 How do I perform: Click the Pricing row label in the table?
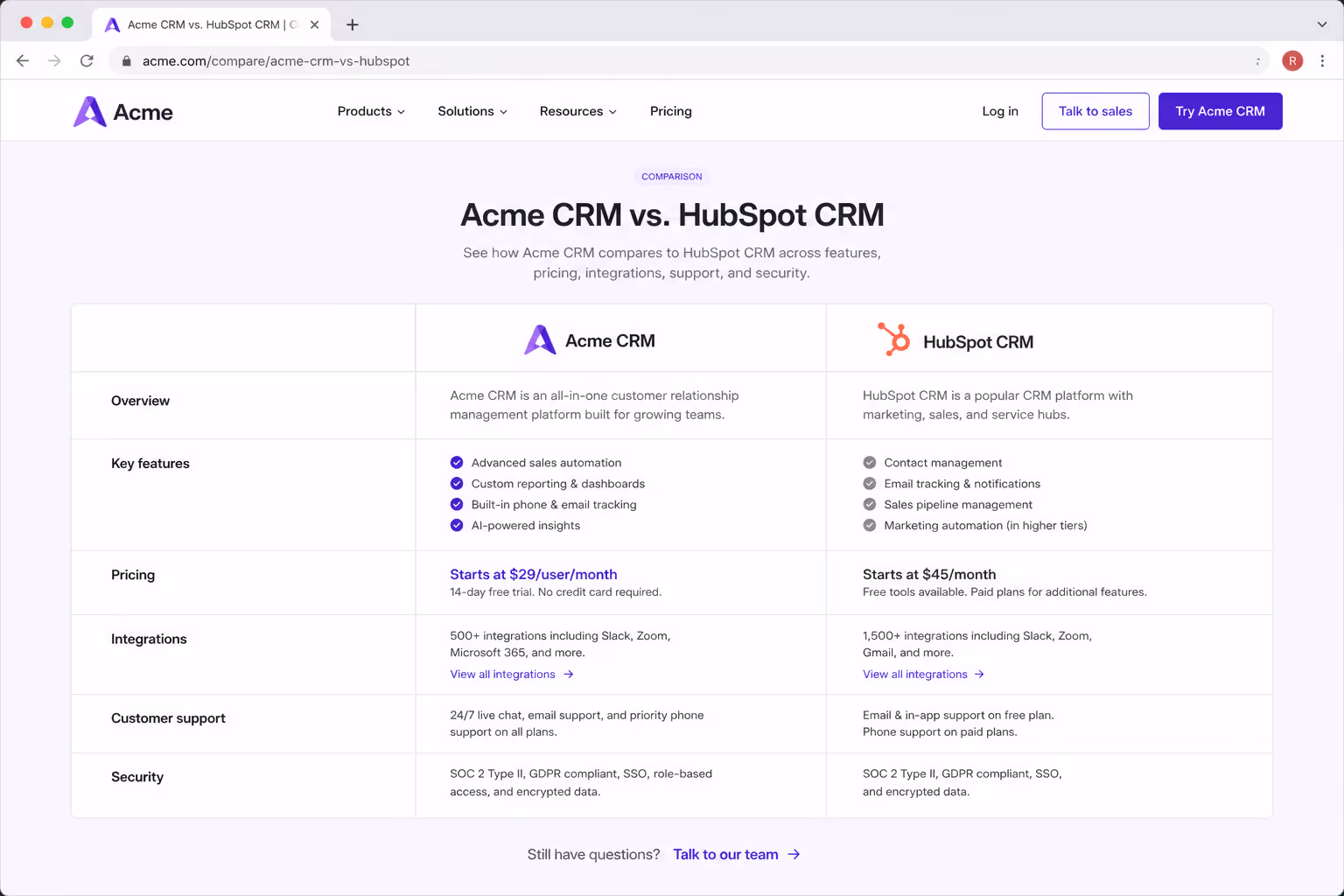pos(133,575)
